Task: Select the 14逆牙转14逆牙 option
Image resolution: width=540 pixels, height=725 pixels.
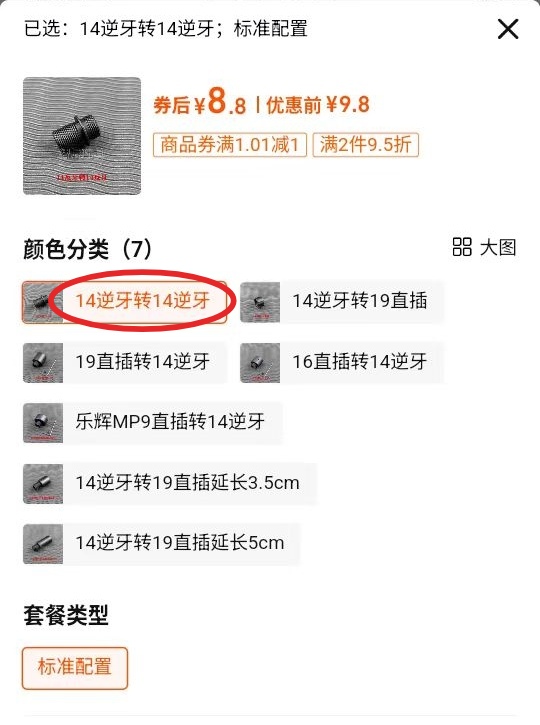Action: tap(124, 302)
